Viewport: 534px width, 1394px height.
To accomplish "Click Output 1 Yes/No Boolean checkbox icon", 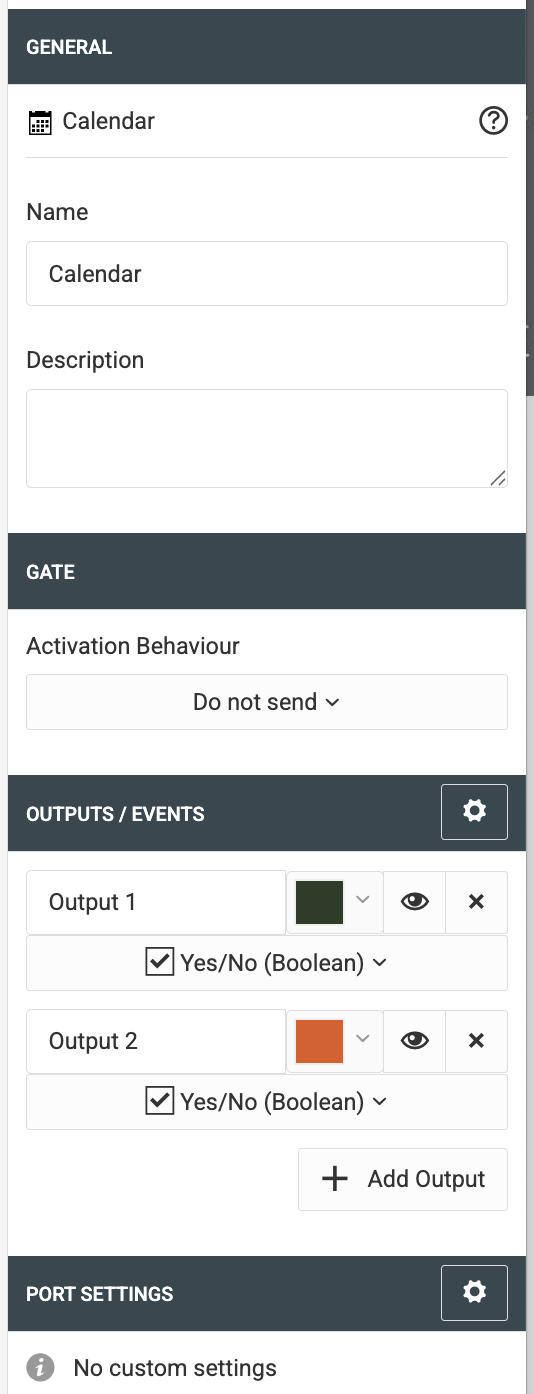I will pos(160,963).
